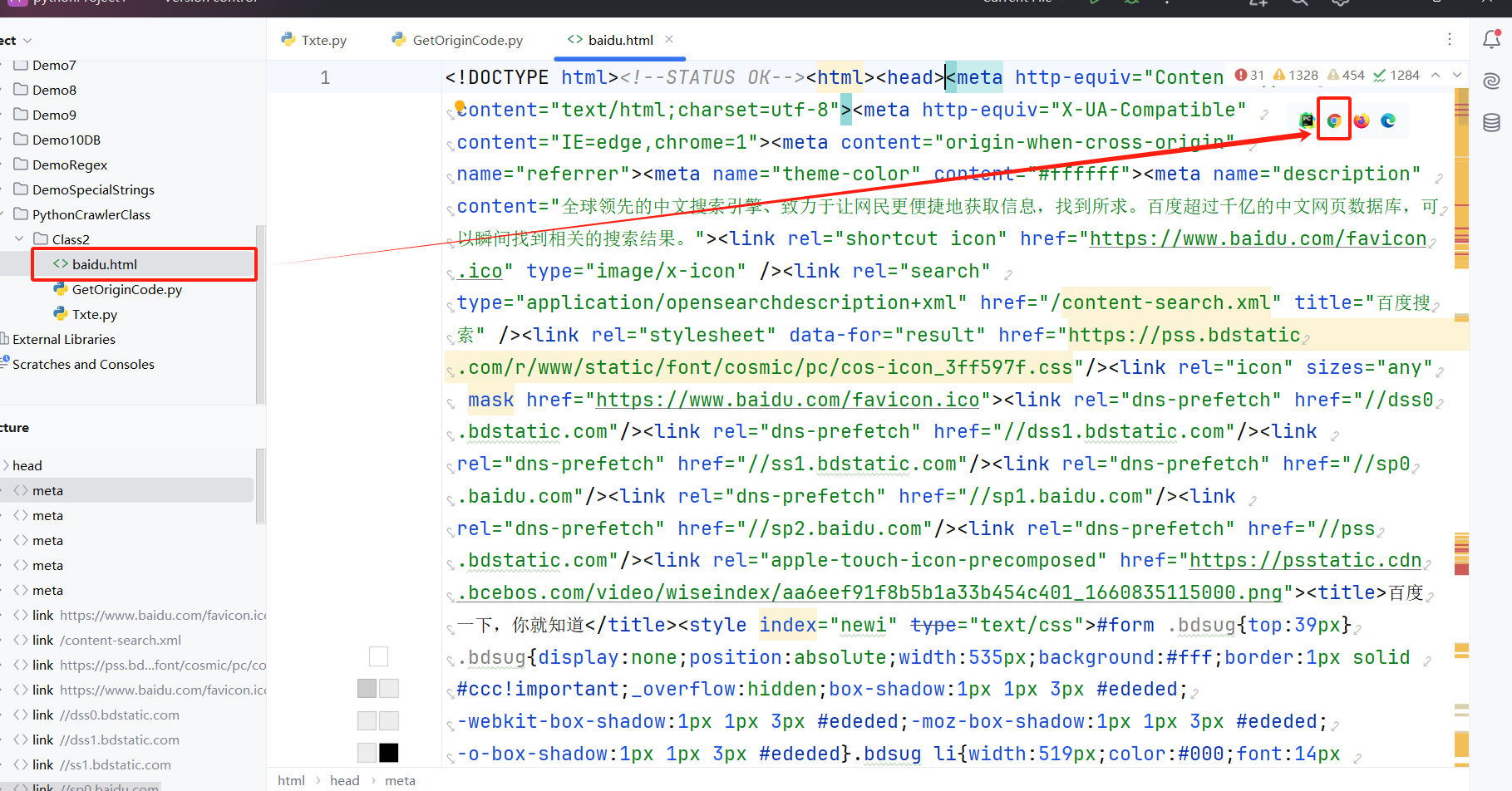Open PyCharm built-in preview

click(1307, 120)
